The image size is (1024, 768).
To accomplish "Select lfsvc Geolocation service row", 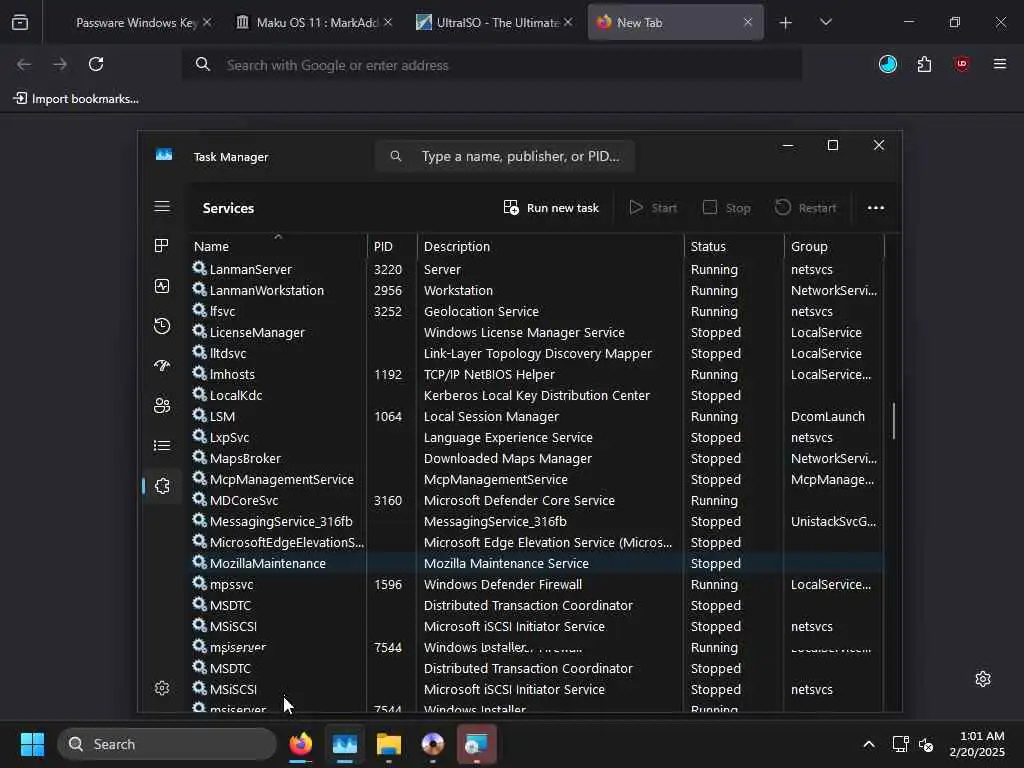I will click(x=536, y=311).
